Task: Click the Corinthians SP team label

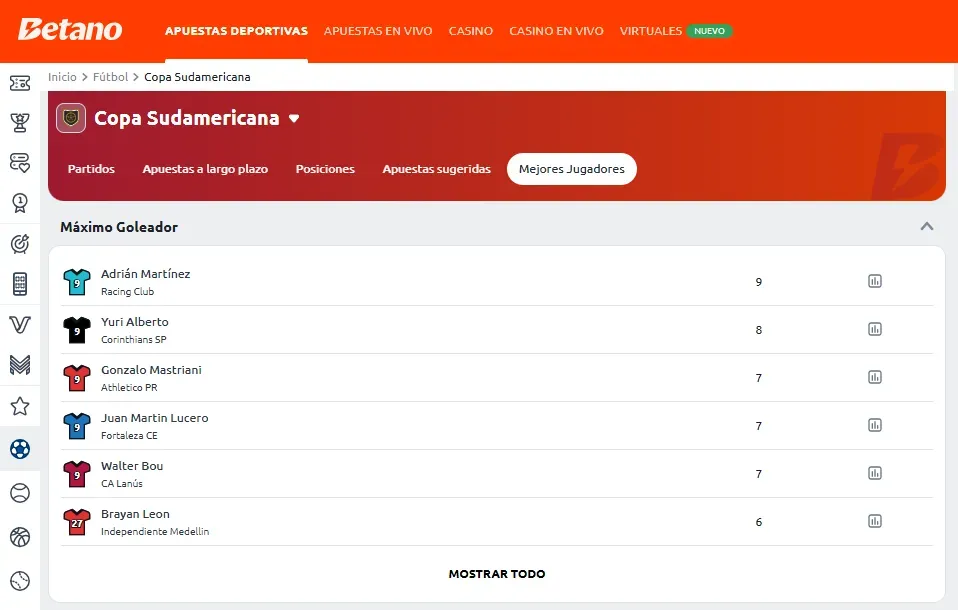Action: [134, 339]
